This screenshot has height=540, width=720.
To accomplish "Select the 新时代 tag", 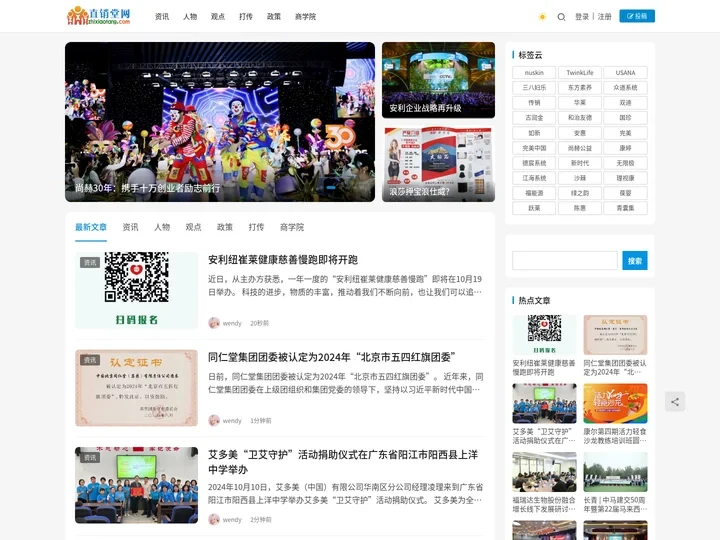I will pos(579,163).
